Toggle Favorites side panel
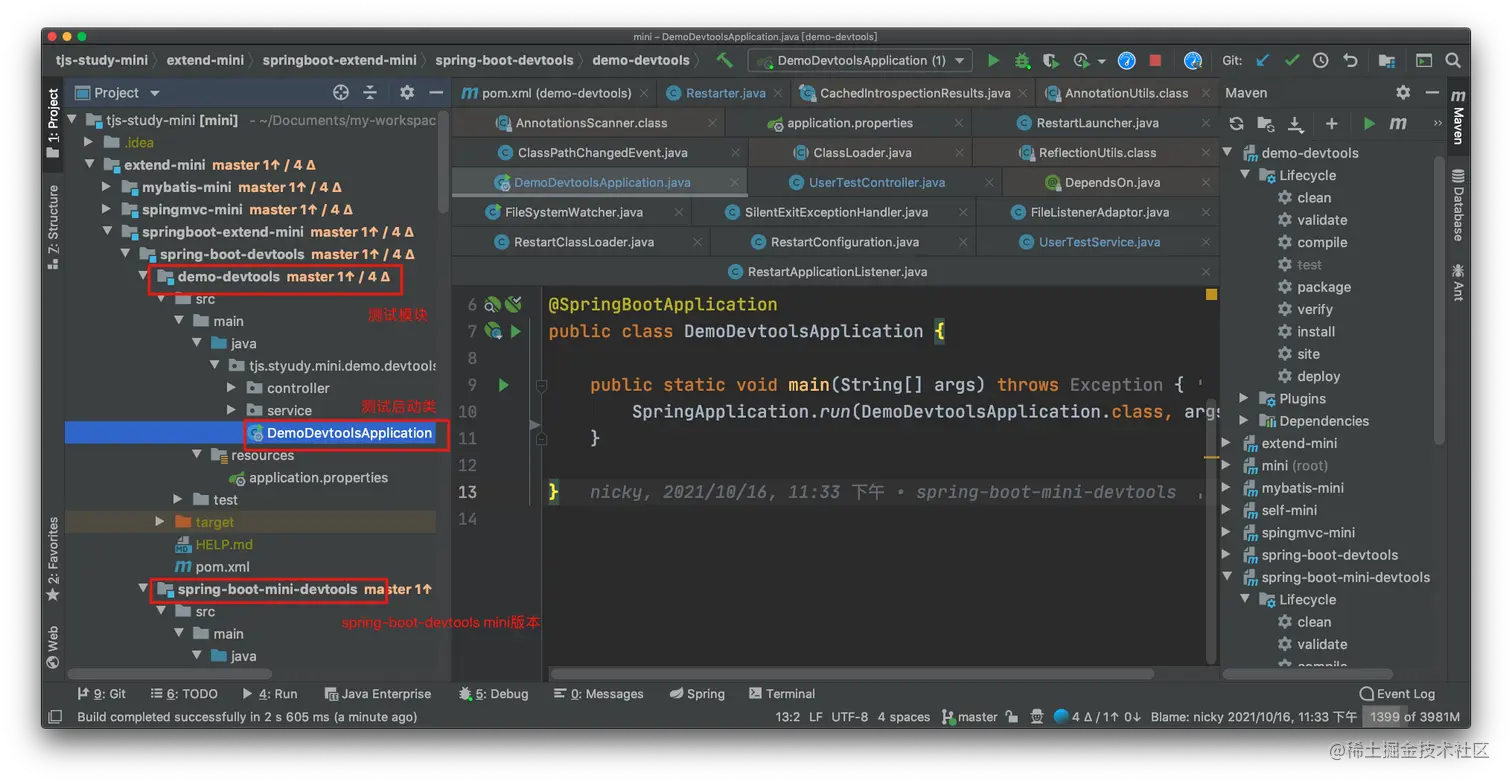The height and width of the screenshot is (783, 1512). pos(53,559)
